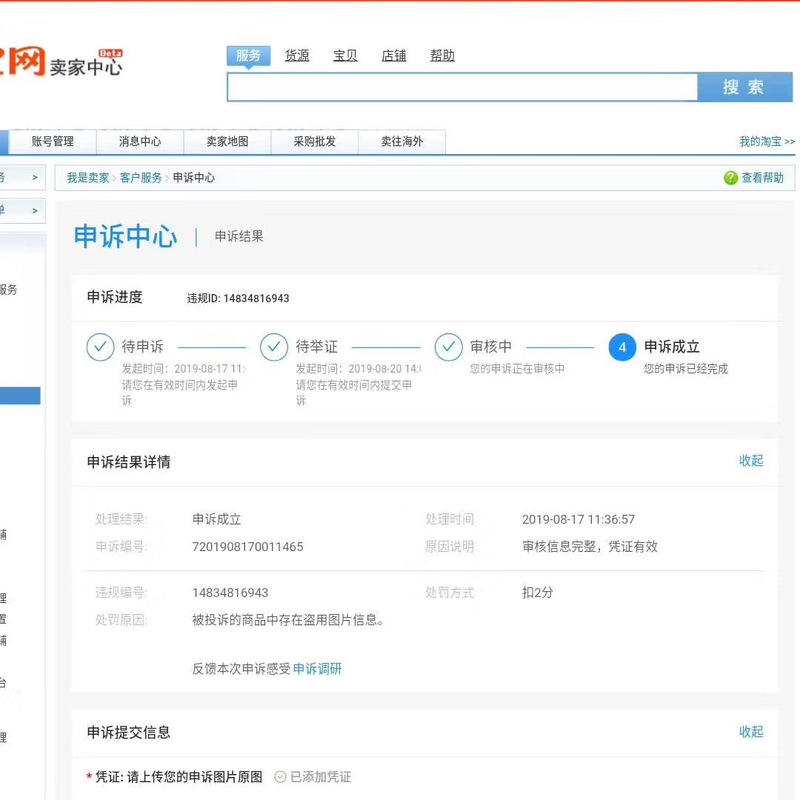Select the 服务 search tab
The image size is (800, 800).
coord(248,56)
